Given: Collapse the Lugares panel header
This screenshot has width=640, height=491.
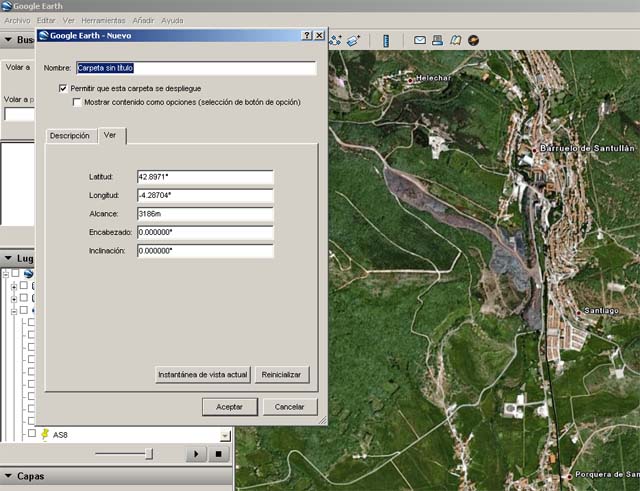Looking at the screenshot, I should [x=9, y=258].
